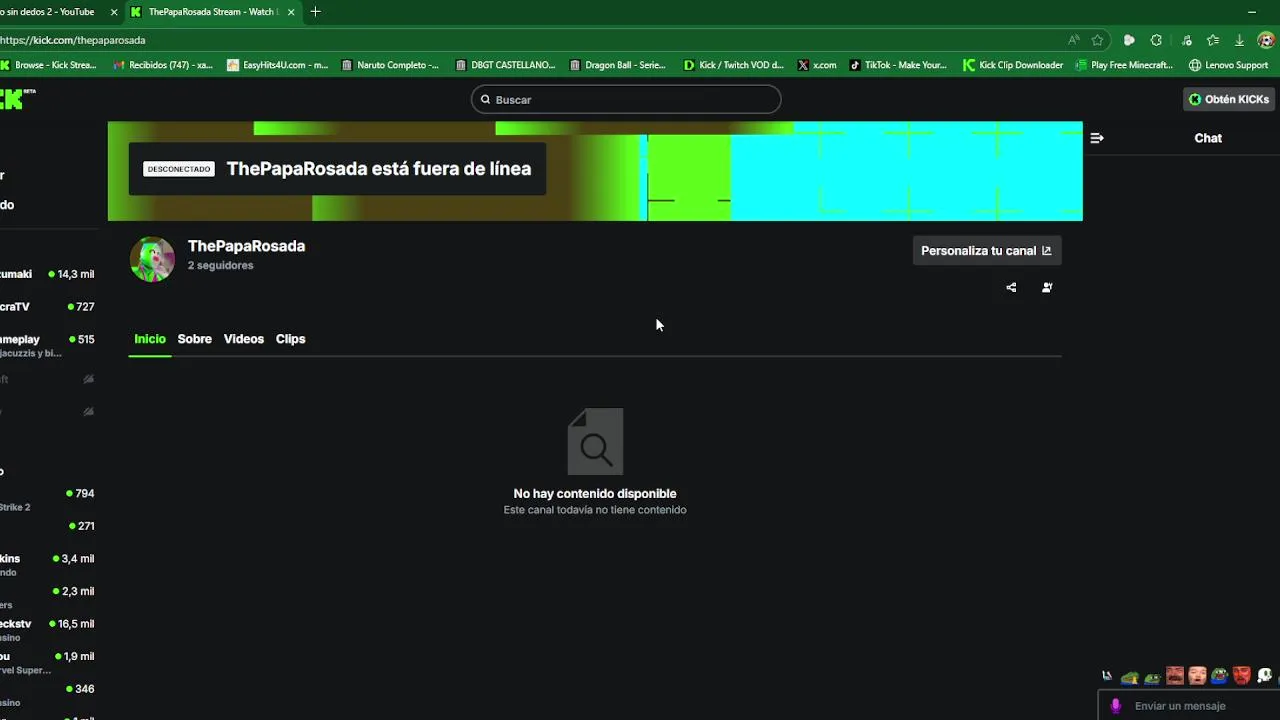Viewport: 1280px width, 720px height.
Task: Open Kick Clip Downloader bookmark
Action: coord(1013,65)
